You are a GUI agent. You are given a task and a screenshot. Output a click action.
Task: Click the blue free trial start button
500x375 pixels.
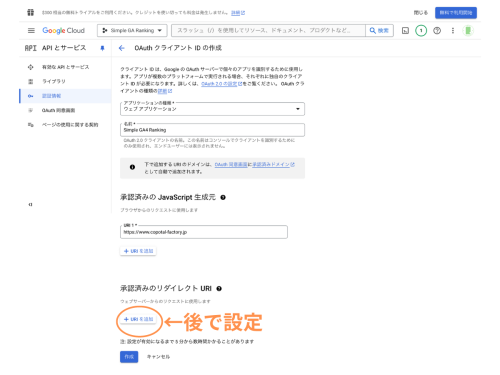click(x=456, y=13)
